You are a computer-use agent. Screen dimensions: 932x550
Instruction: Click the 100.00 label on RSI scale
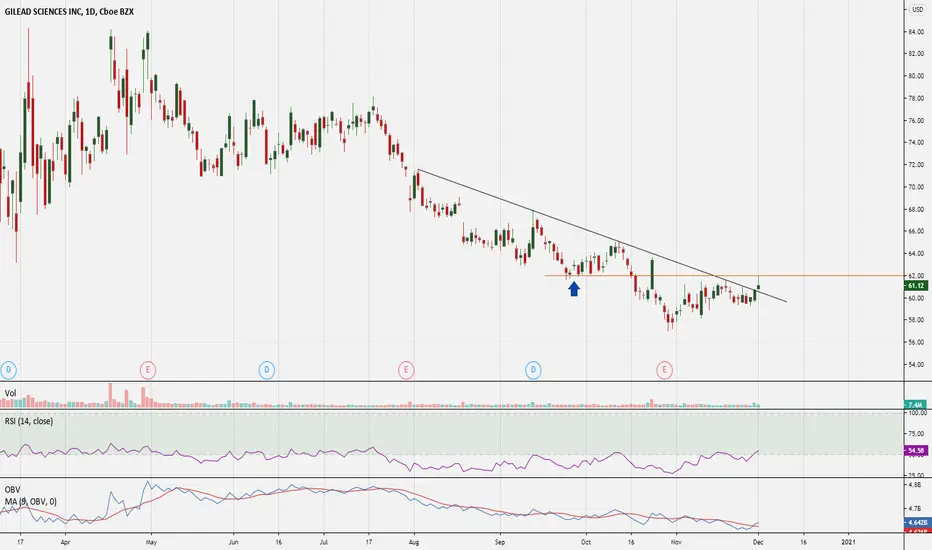coord(917,413)
